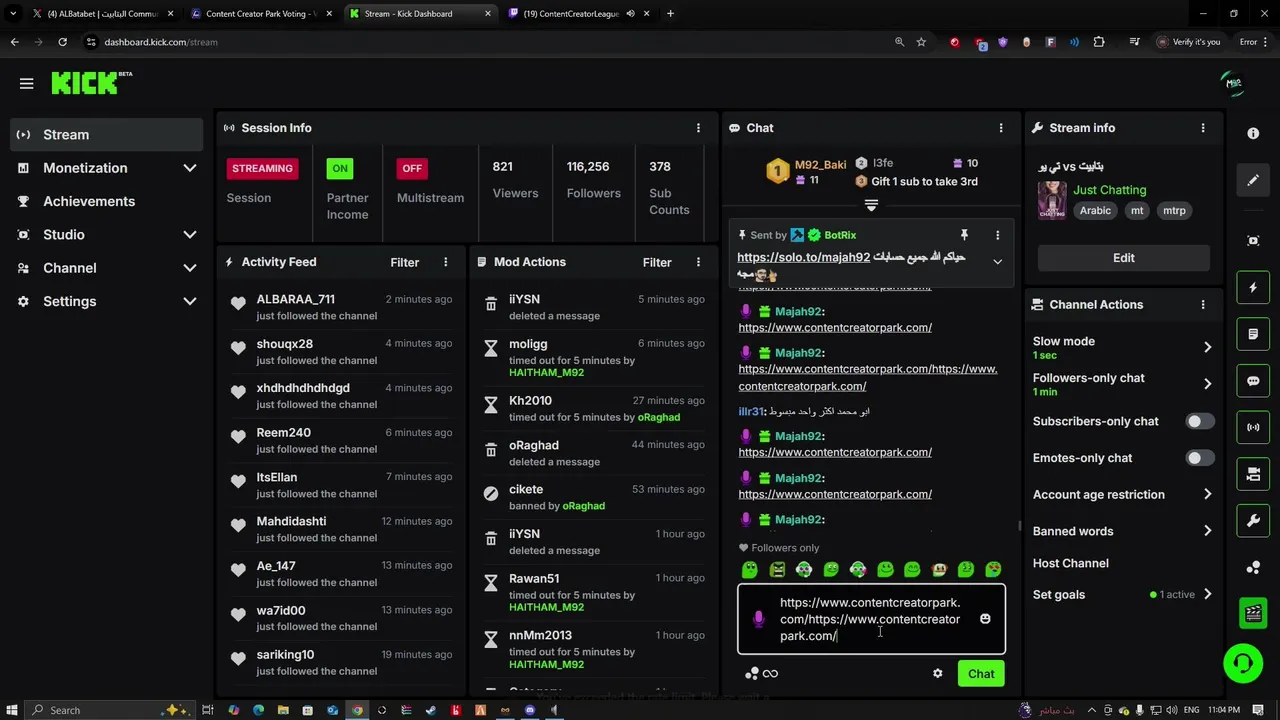Click the green clapperboard clip icon

pos(1253,613)
